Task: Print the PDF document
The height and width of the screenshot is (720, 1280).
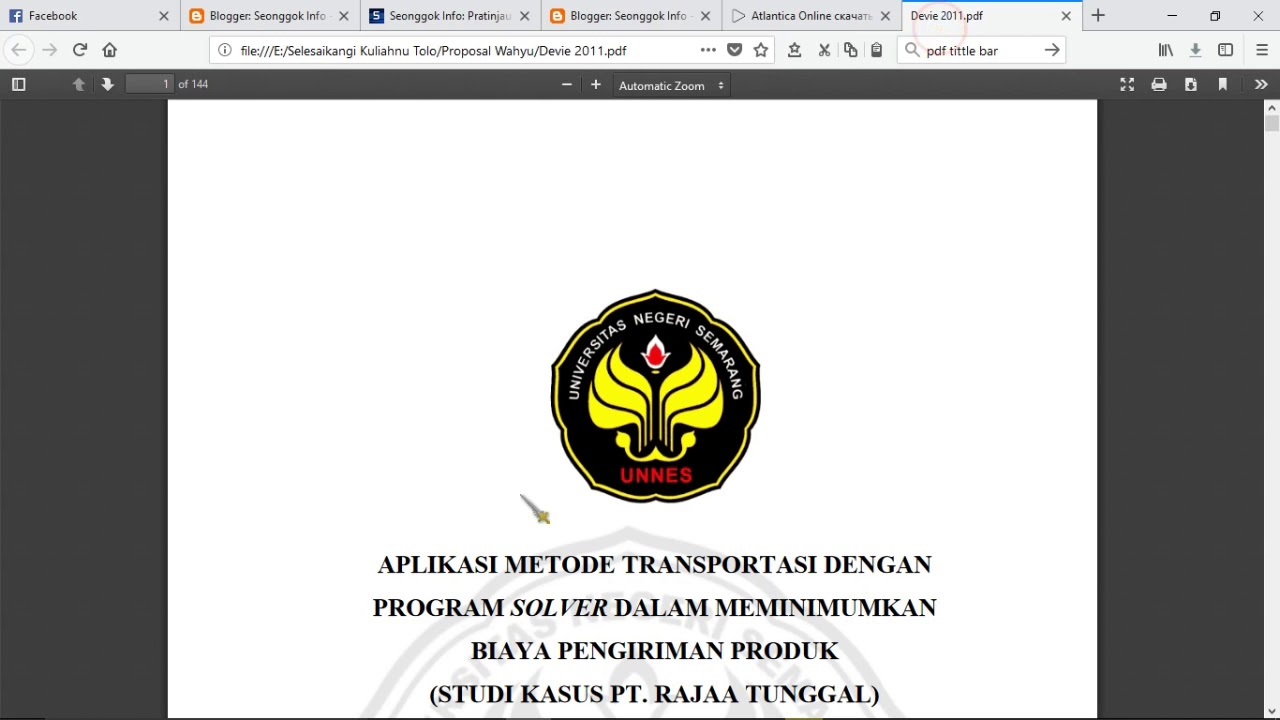Action: tap(1159, 85)
